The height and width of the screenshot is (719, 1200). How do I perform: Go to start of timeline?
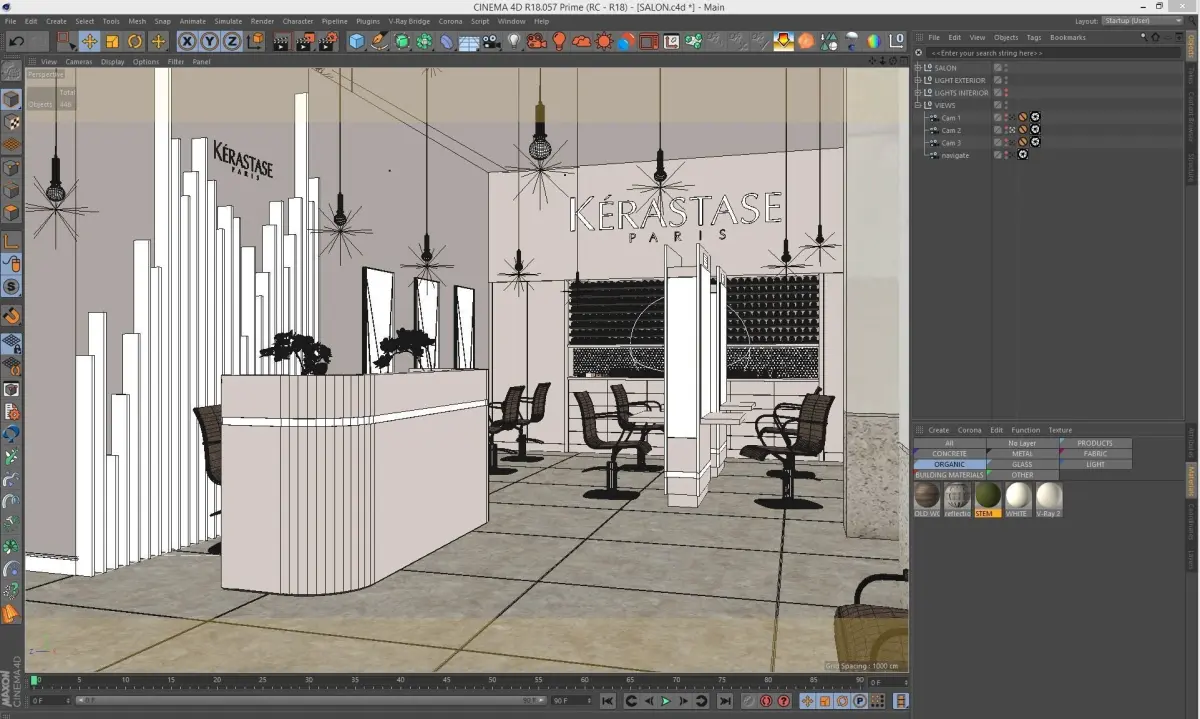tap(607, 701)
